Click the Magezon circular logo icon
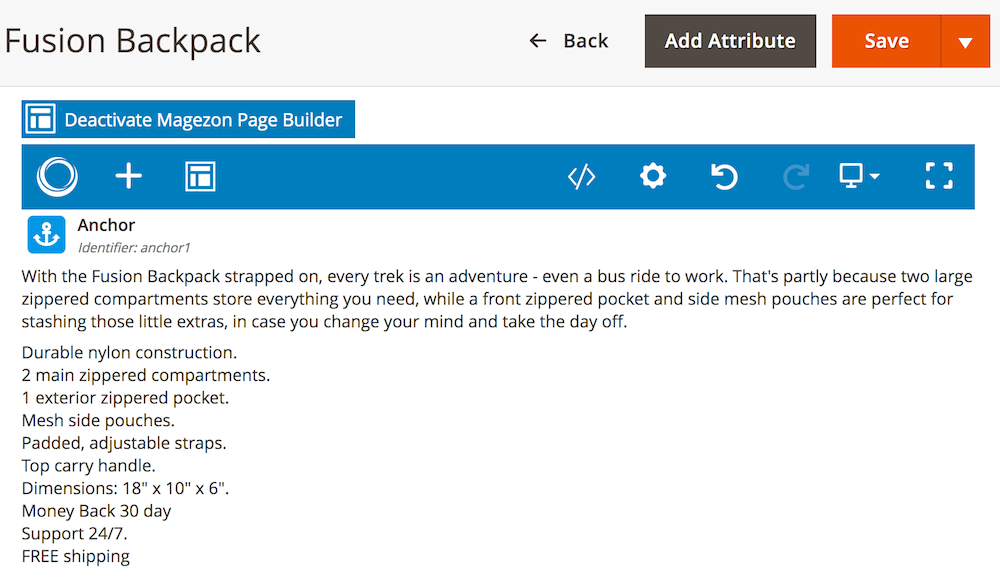 pos(57,177)
